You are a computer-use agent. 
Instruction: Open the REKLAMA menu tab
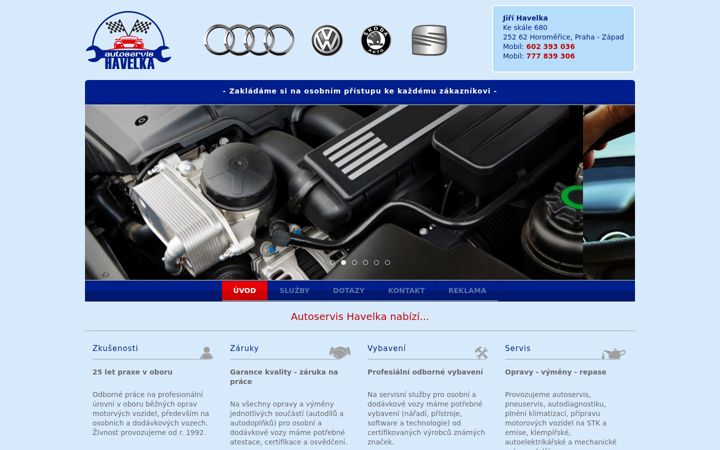[x=467, y=291]
